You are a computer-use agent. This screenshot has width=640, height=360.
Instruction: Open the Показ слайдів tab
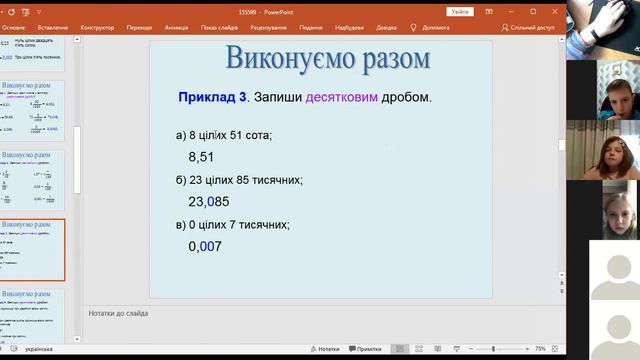(x=219, y=28)
